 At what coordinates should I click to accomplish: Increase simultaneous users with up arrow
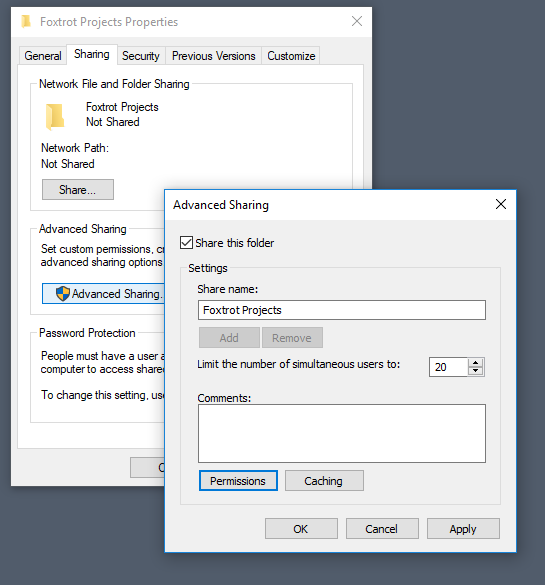click(x=476, y=363)
